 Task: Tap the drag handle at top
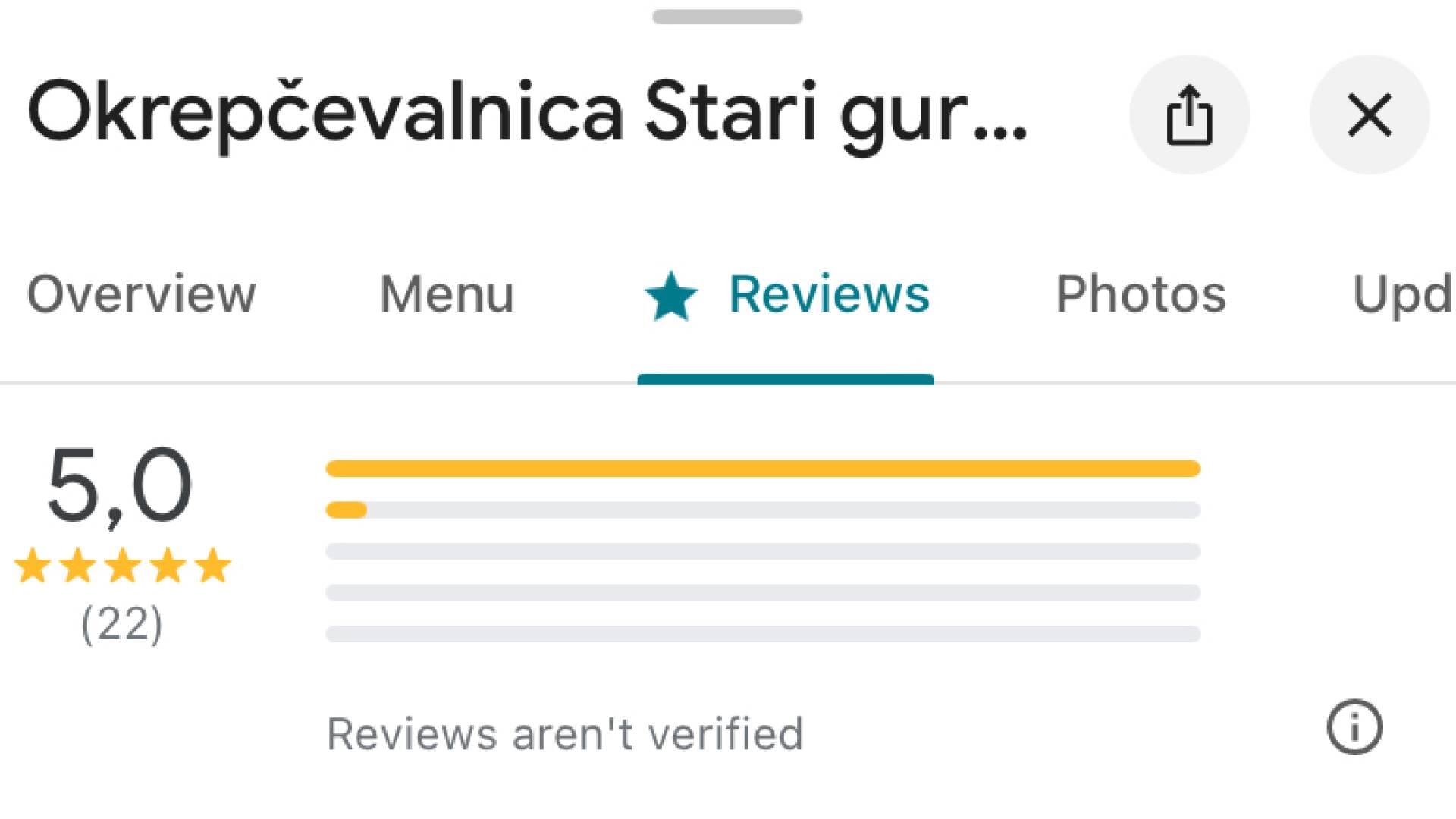tap(727, 17)
